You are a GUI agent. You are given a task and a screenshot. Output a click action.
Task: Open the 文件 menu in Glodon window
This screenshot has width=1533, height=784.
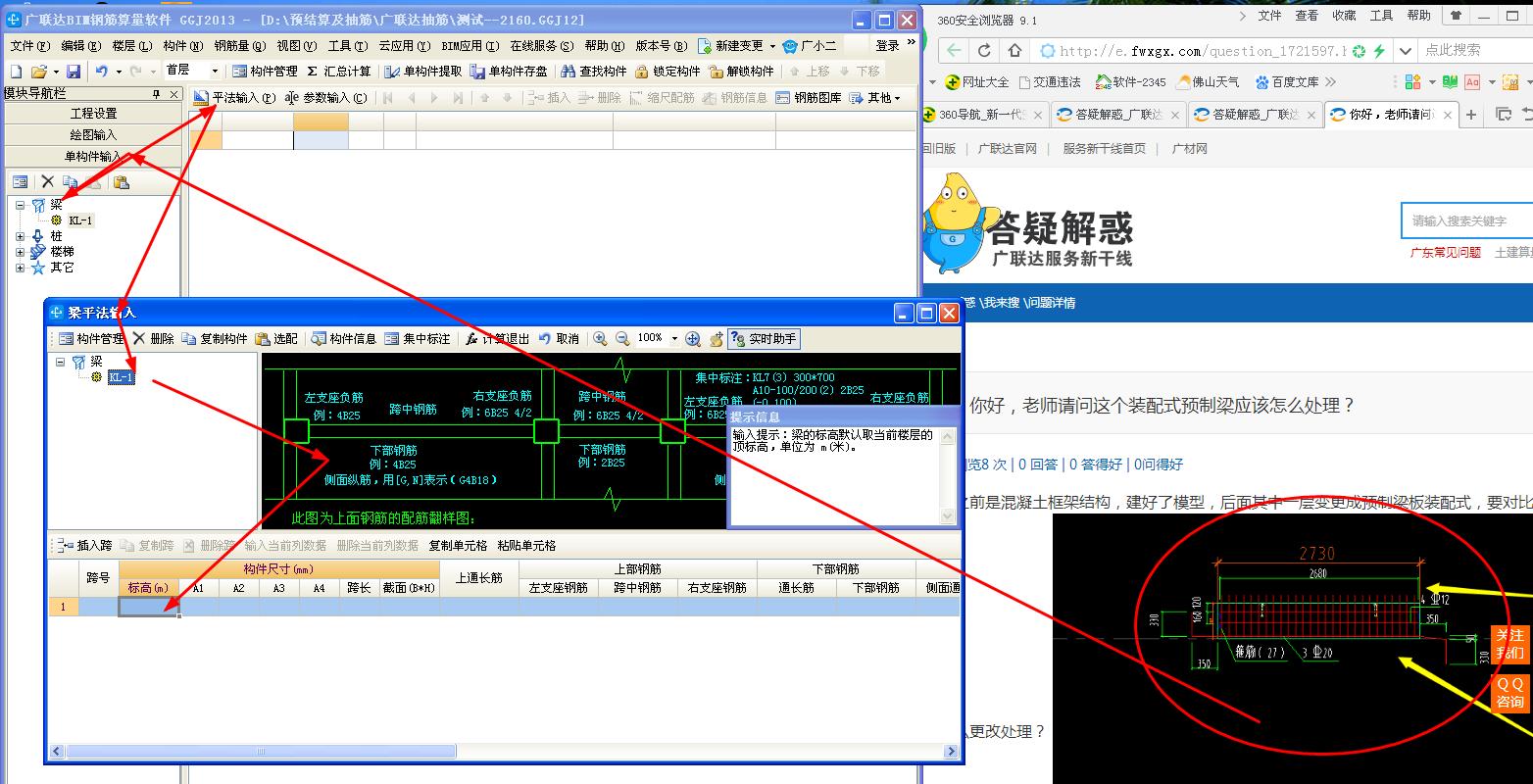[x=29, y=46]
